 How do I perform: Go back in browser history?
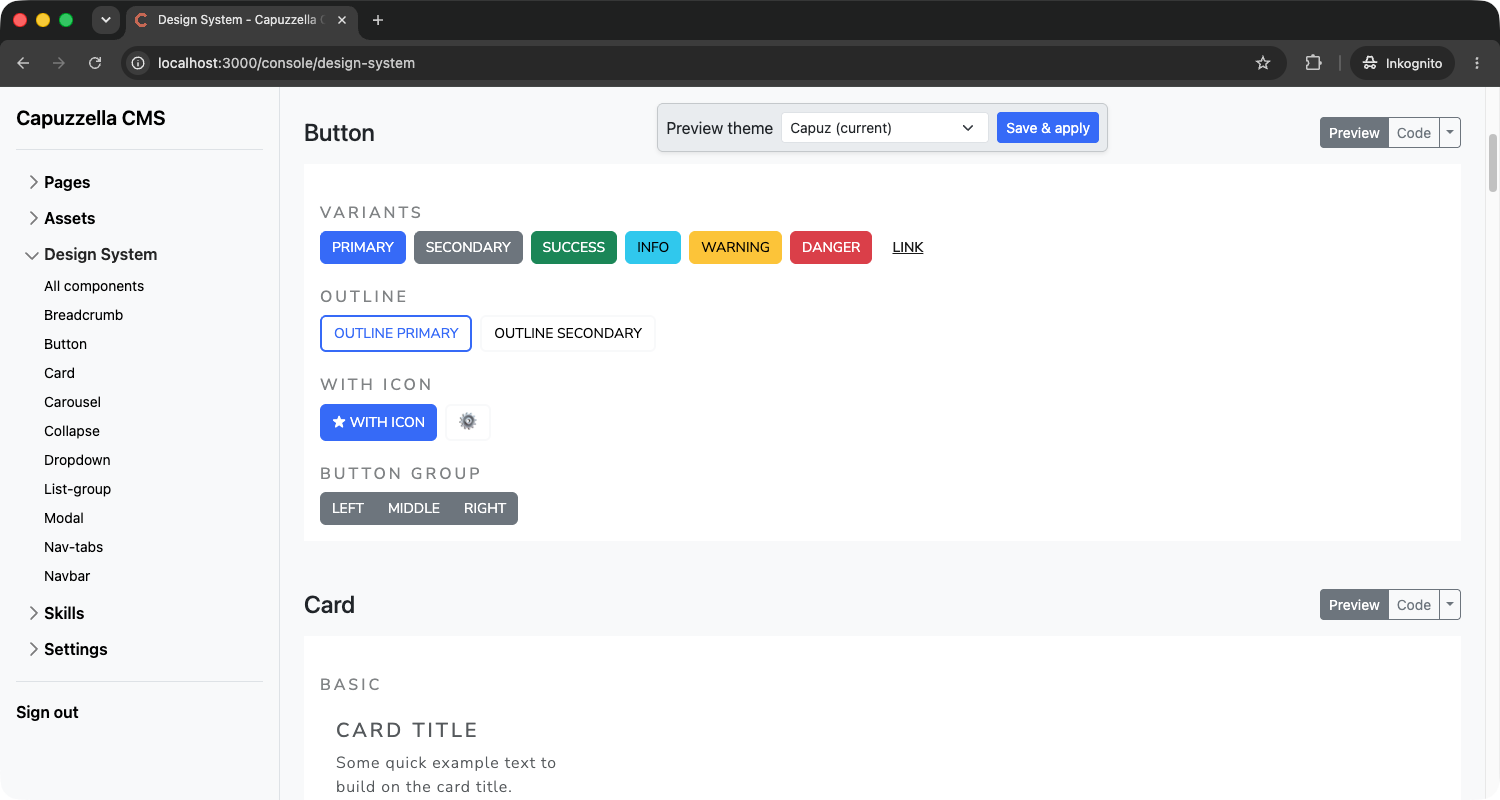tap(23, 63)
